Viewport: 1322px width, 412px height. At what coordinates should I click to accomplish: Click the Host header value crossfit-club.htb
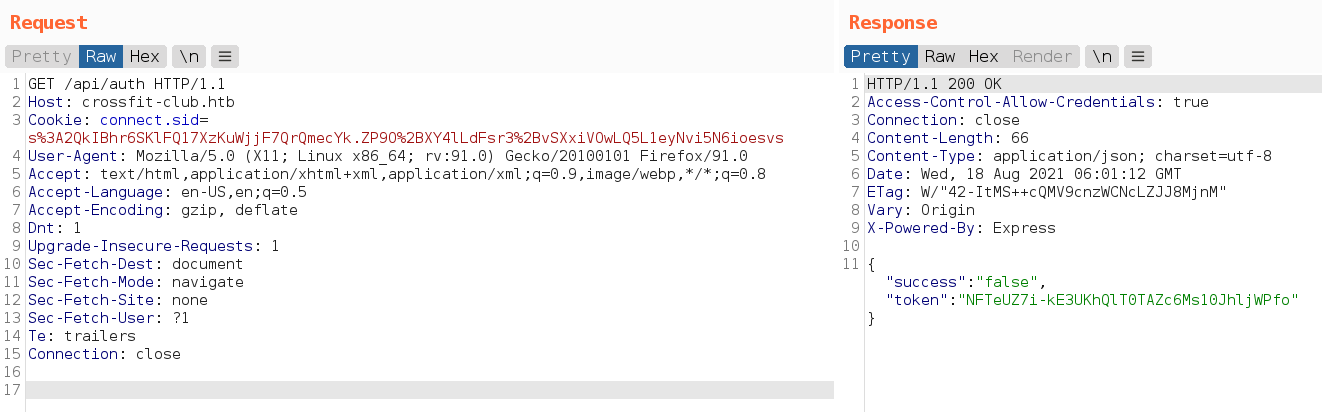click(158, 102)
